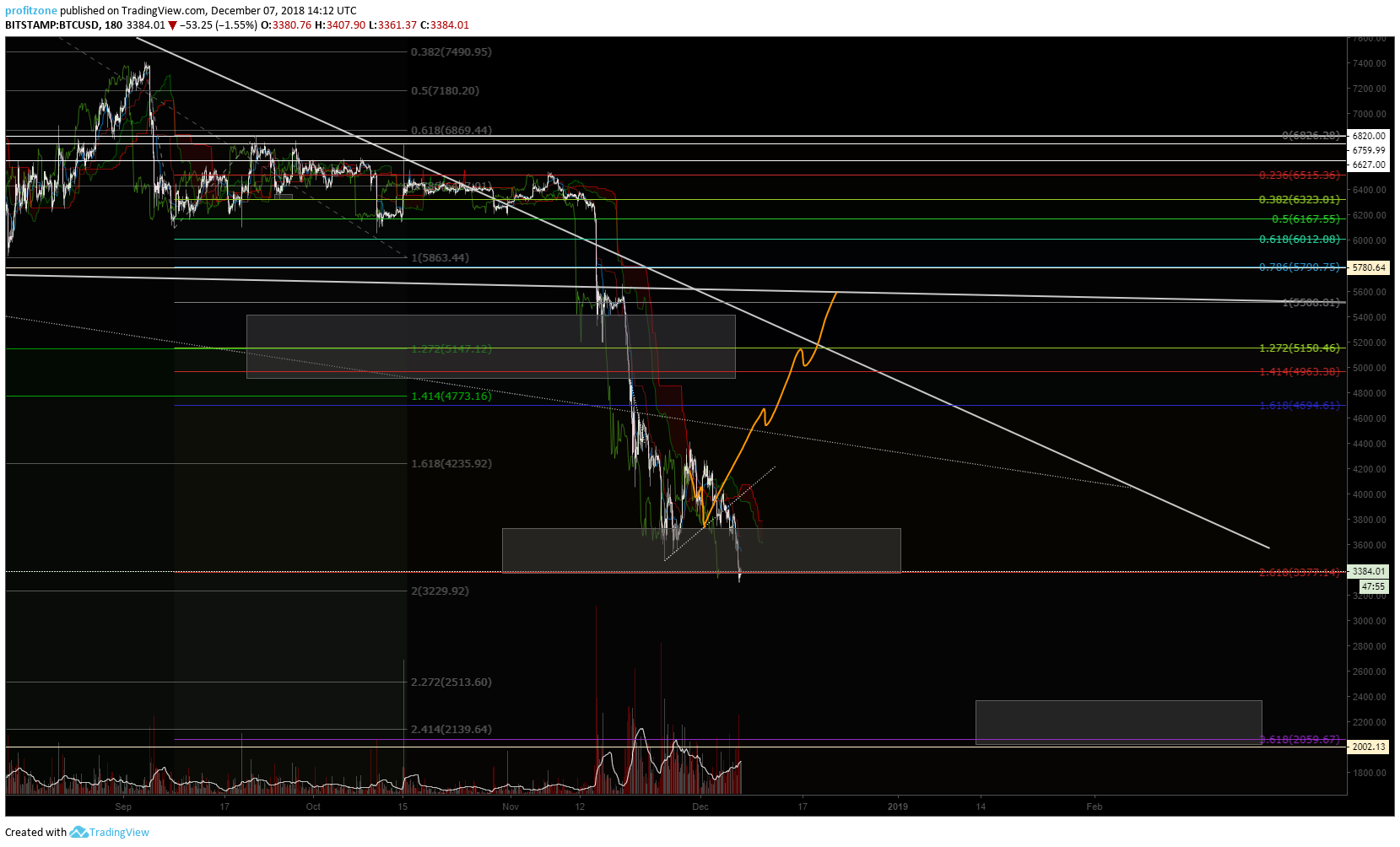Click the 0.786(5790.75) Fibonacci label
Viewport: 1400px width, 847px height.
click(1300, 267)
